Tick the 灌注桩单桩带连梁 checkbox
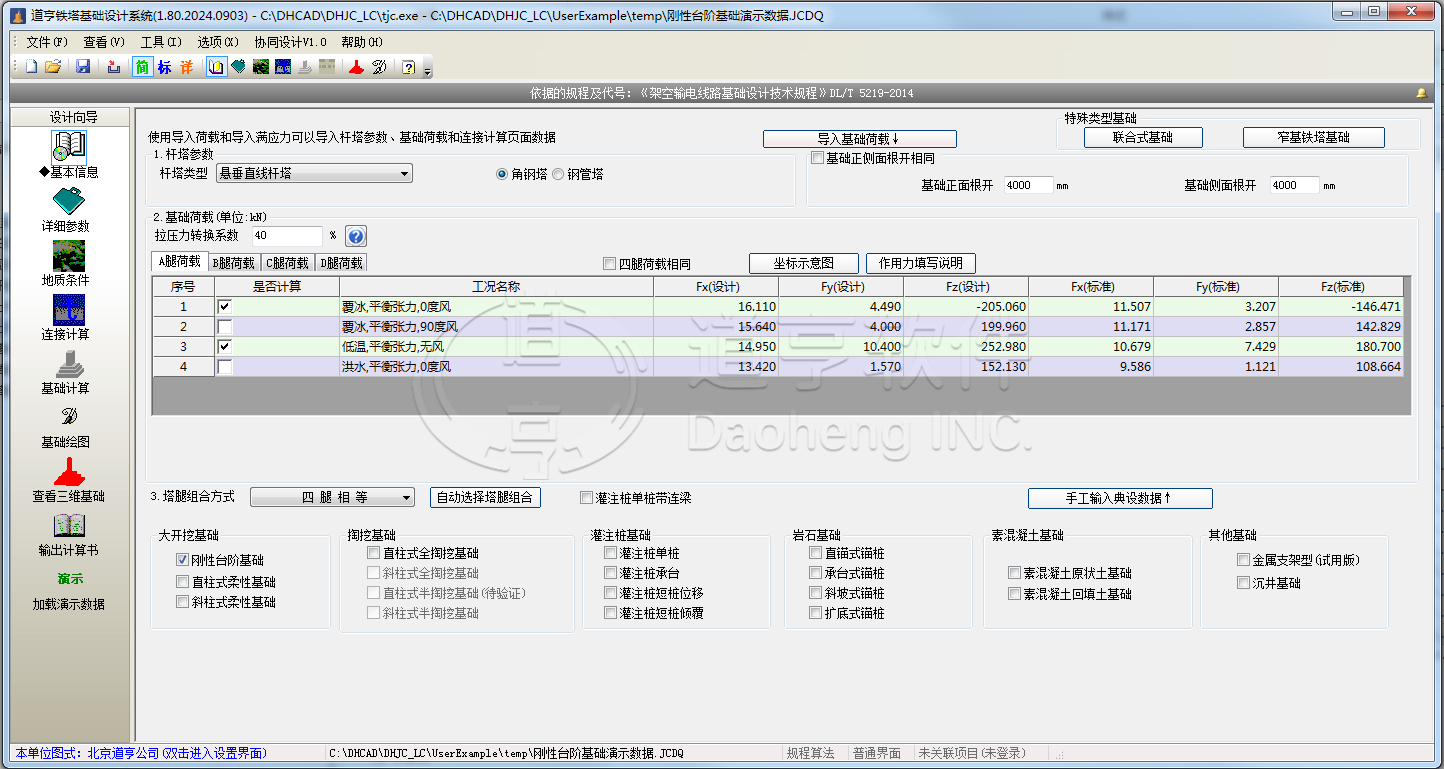This screenshot has width=1444, height=769. point(587,498)
